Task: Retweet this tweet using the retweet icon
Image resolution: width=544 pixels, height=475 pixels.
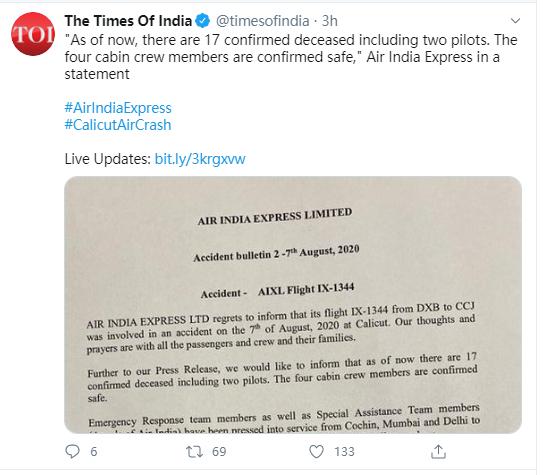Action: click(194, 451)
